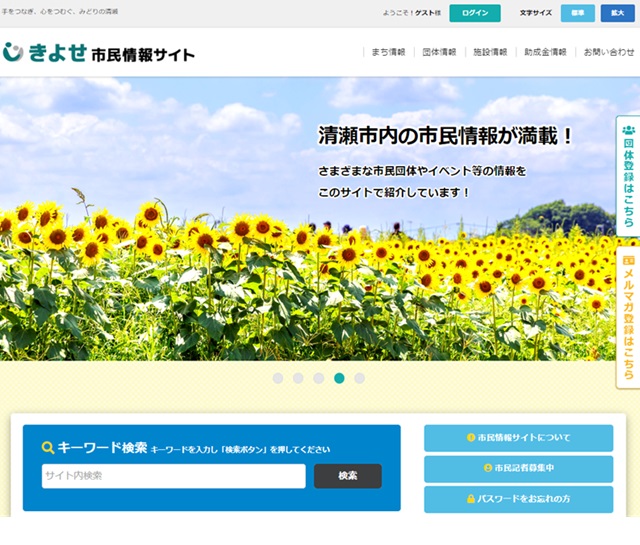Go to 助成金情報 page
This screenshot has width=640, height=545.
(x=546, y=52)
